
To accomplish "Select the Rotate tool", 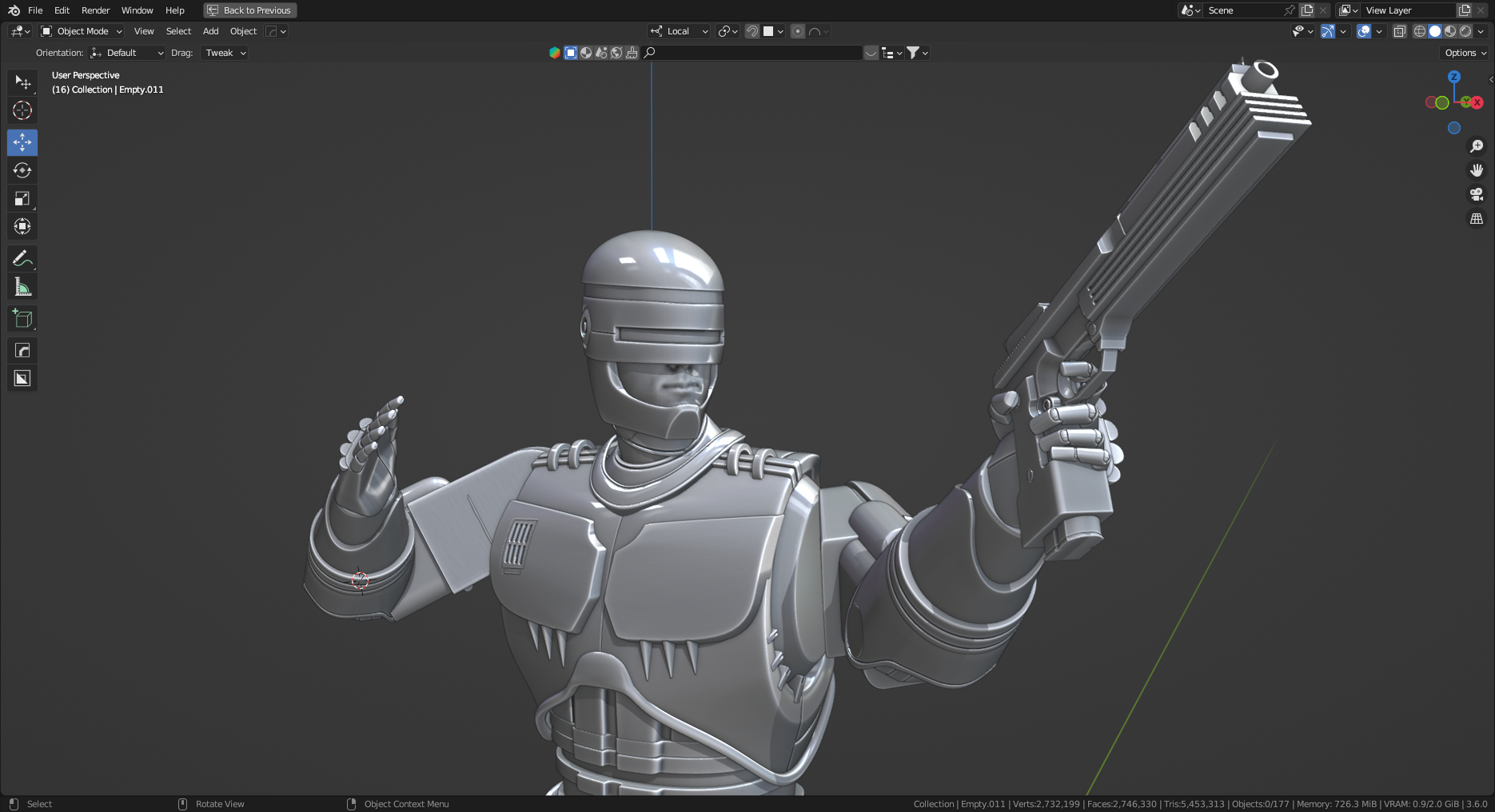I will 22,170.
